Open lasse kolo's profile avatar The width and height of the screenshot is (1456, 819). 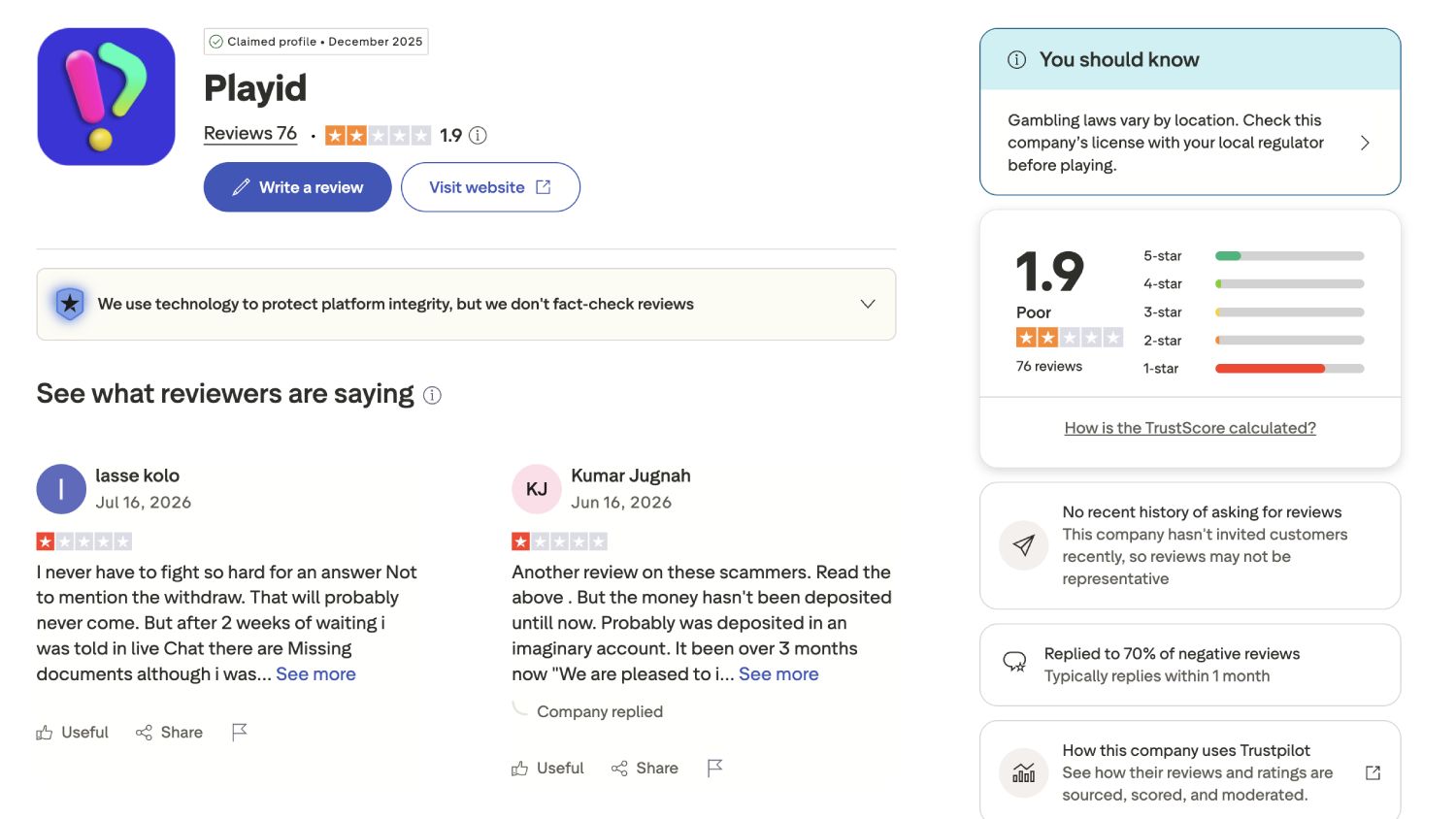[x=61, y=489]
